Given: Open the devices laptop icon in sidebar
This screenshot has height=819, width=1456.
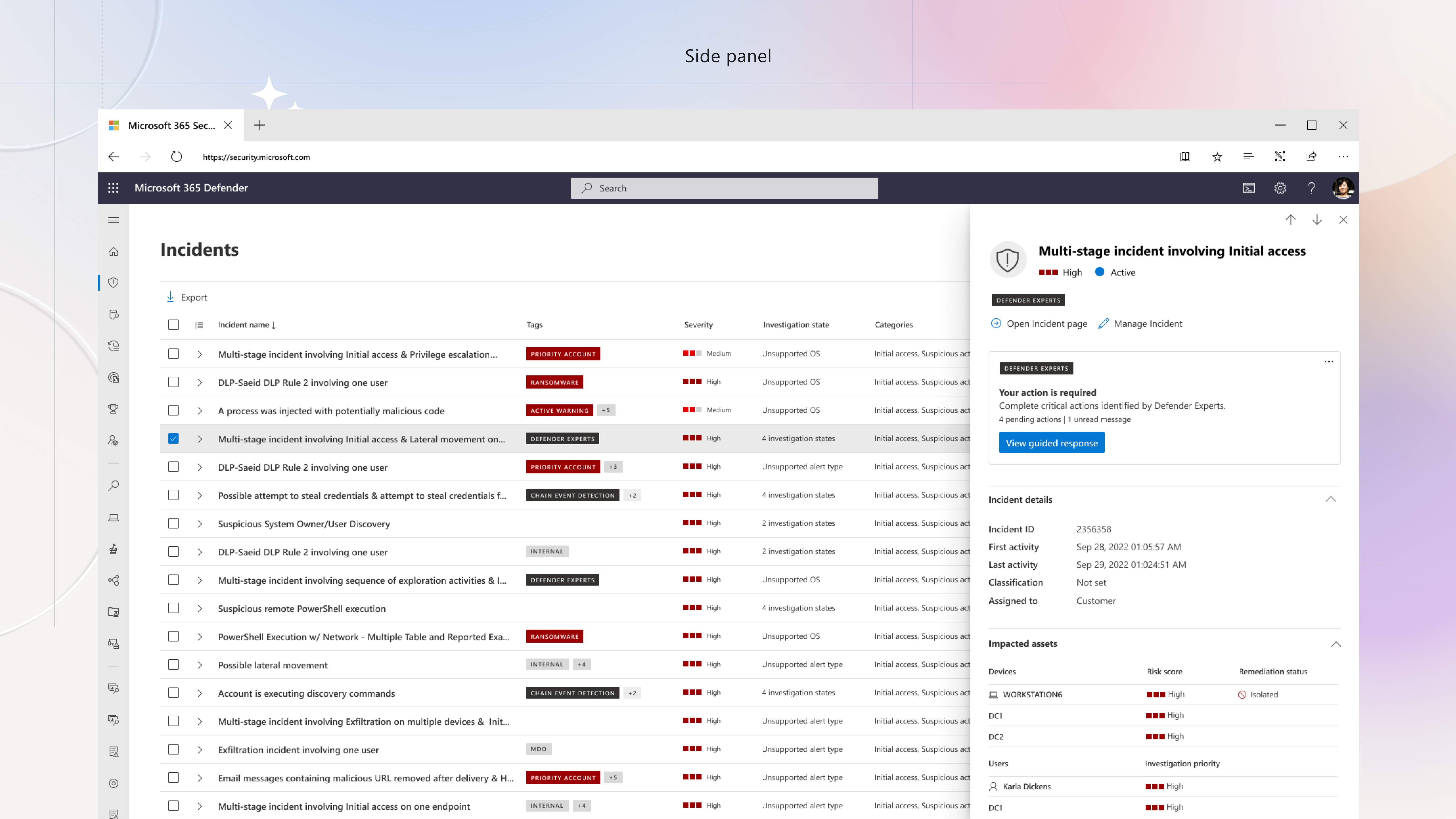Looking at the screenshot, I should click(113, 518).
